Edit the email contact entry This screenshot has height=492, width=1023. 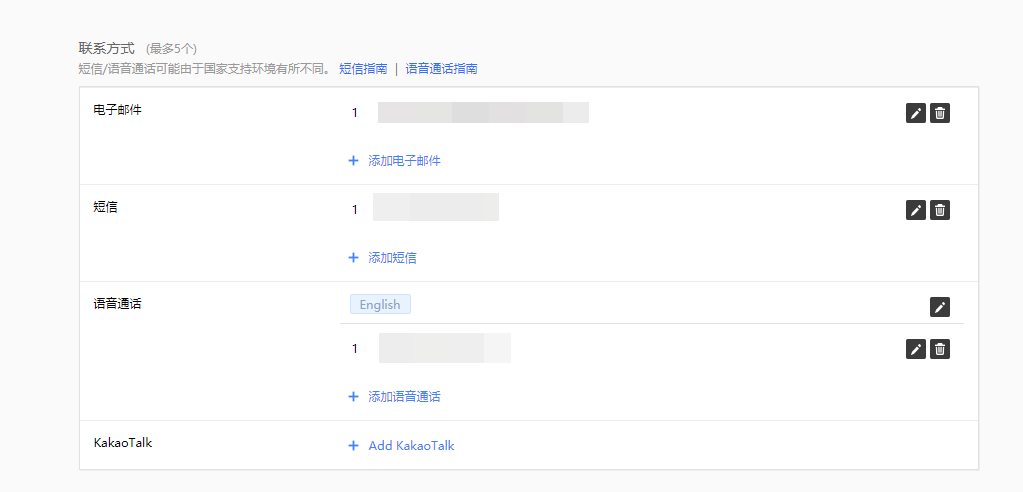[915, 113]
